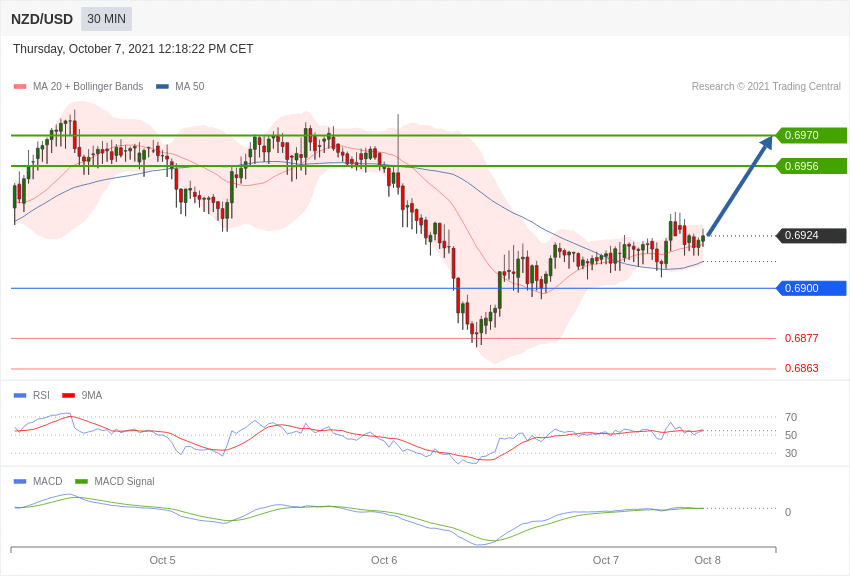Click the RSI 70 level value
The image size is (850, 576).
pos(791,417)
